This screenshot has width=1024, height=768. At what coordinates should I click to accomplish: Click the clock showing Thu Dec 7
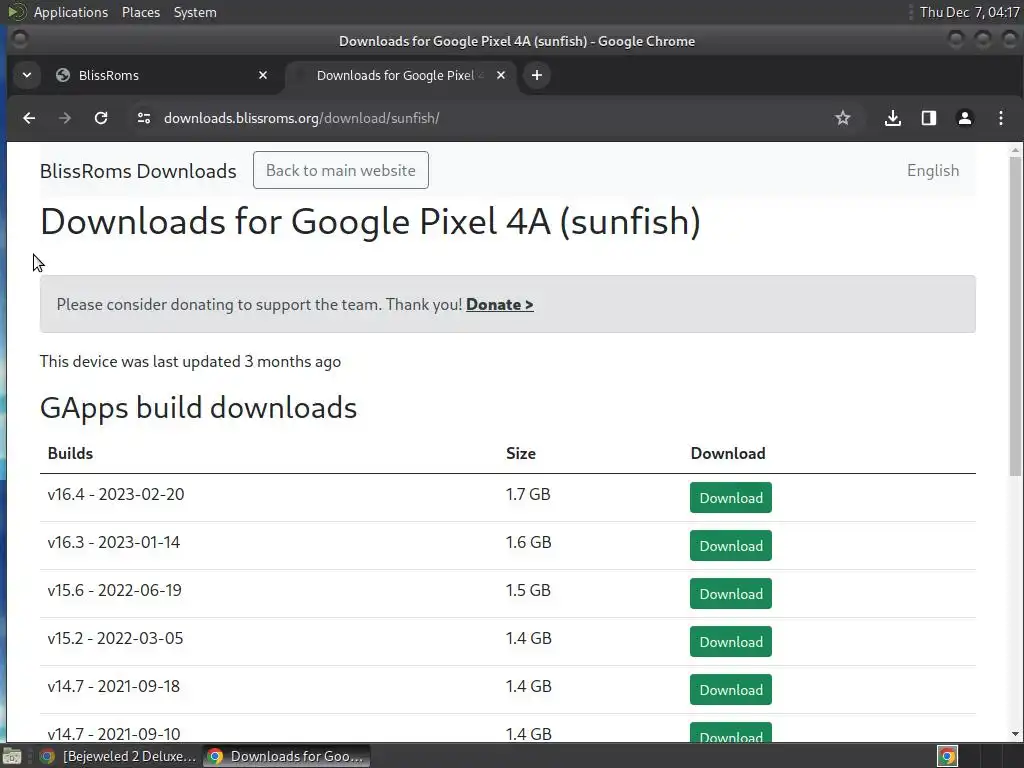[x=969, y=12]
